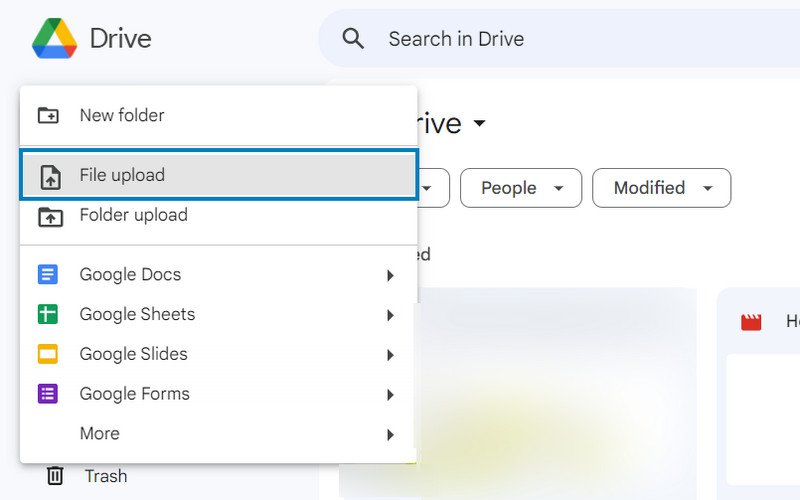Open the My Drive title dropdown arrow
This screenshot has width=800, height=500.
pos(479,123)
